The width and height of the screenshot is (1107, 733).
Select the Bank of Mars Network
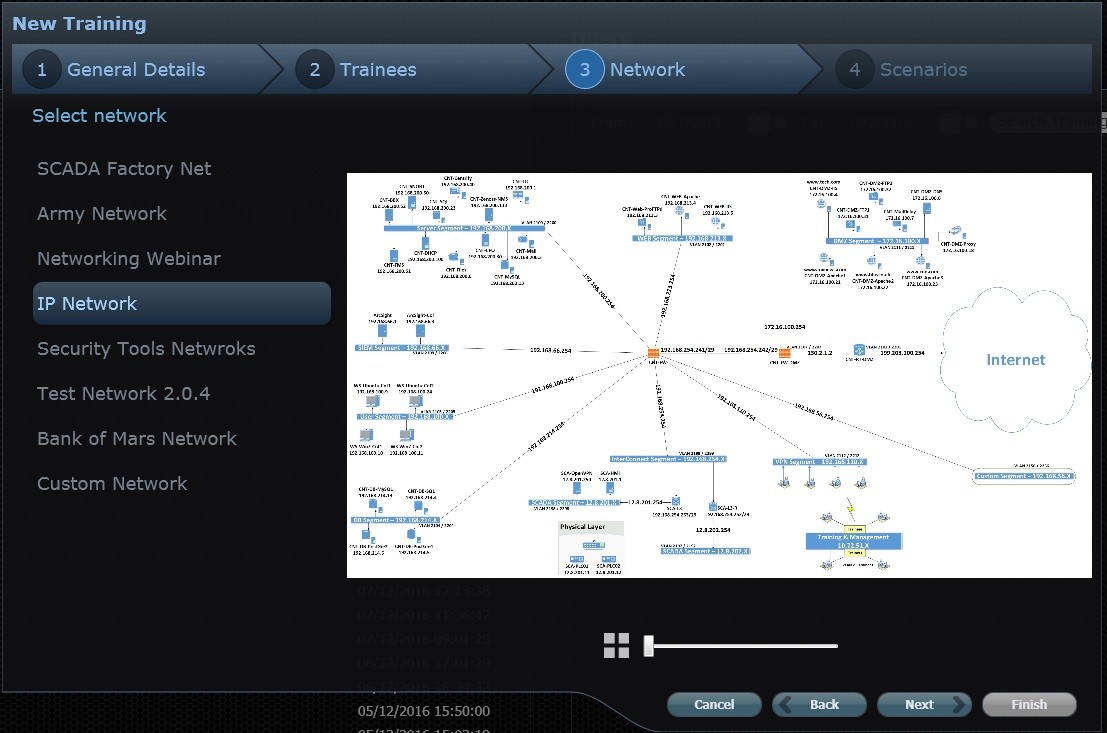tap(137, 438)
